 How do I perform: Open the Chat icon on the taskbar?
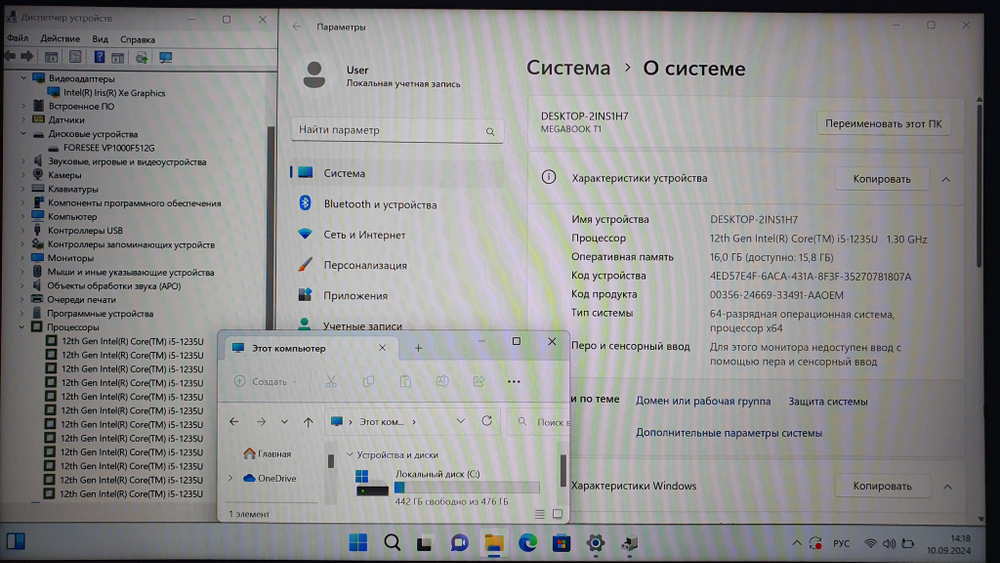[459, 543]
